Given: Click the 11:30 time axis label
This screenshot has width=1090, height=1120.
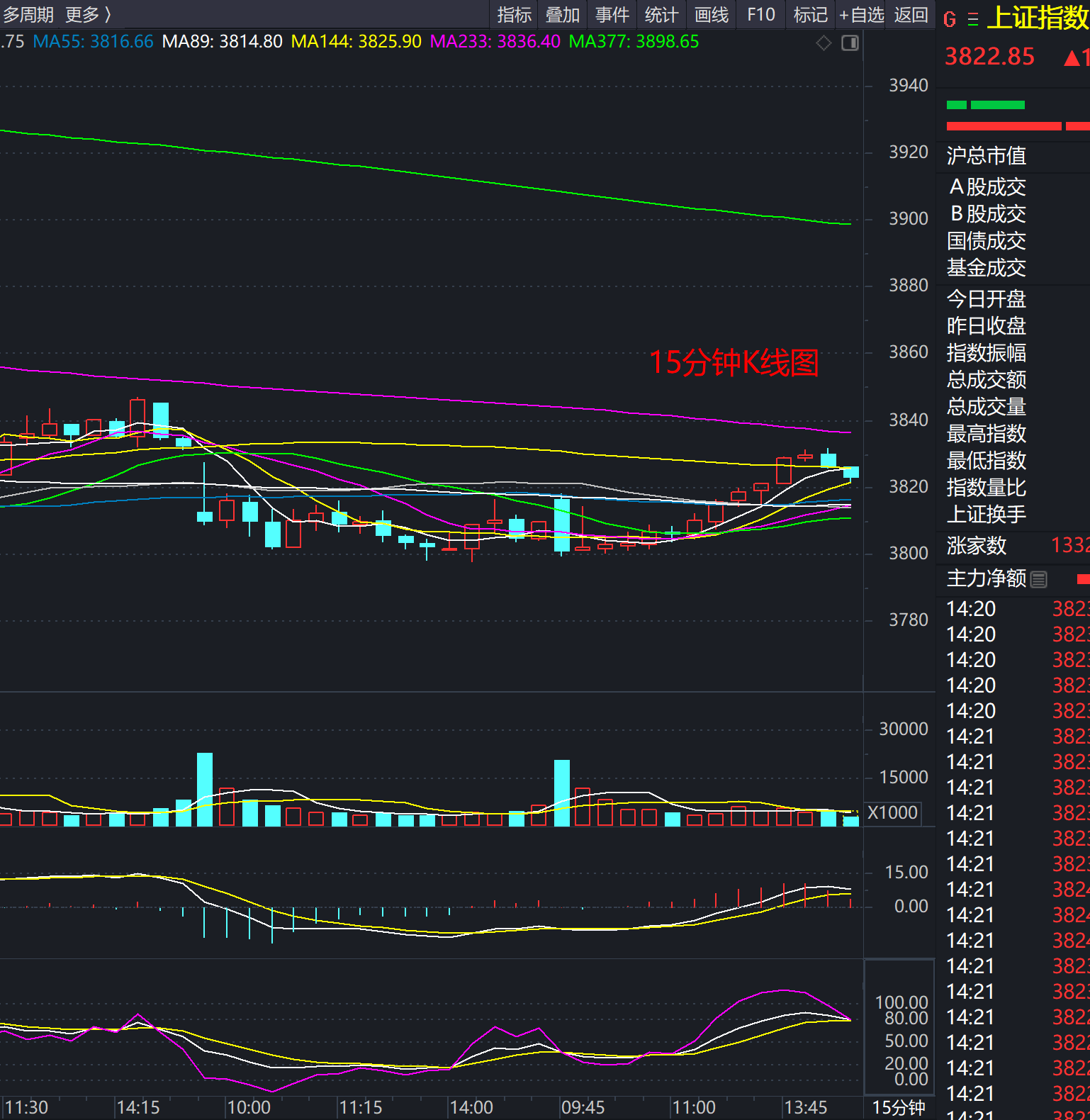Looking at the screenshot, I should 26,1107.
